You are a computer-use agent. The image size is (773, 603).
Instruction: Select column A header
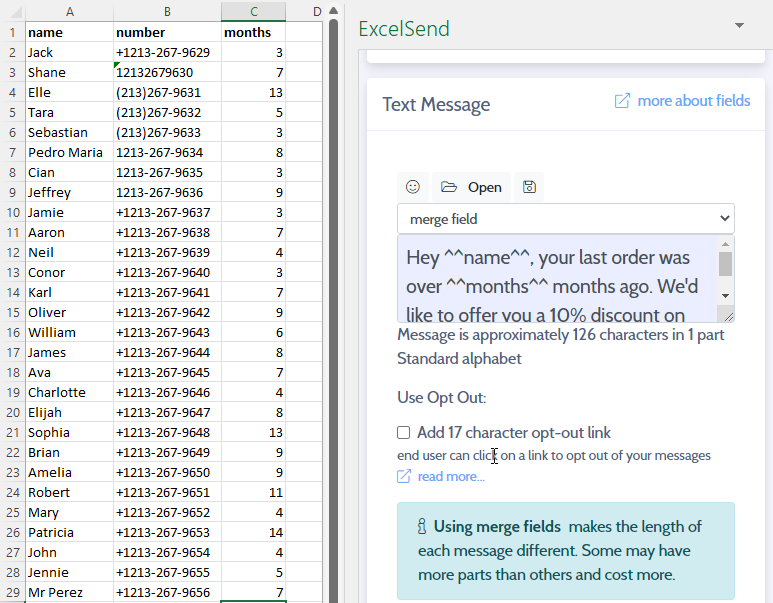click(70, 11)
